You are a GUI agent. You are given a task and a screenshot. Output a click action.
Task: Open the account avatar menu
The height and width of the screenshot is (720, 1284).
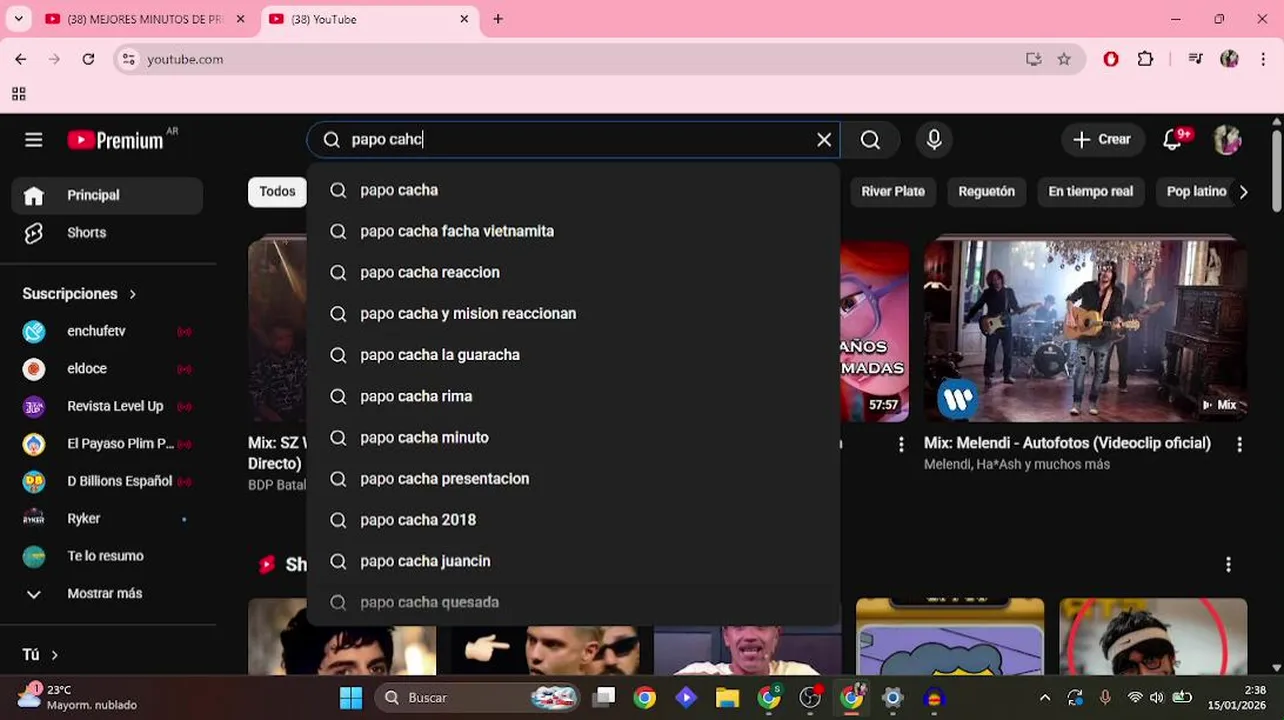point(1228,140)
